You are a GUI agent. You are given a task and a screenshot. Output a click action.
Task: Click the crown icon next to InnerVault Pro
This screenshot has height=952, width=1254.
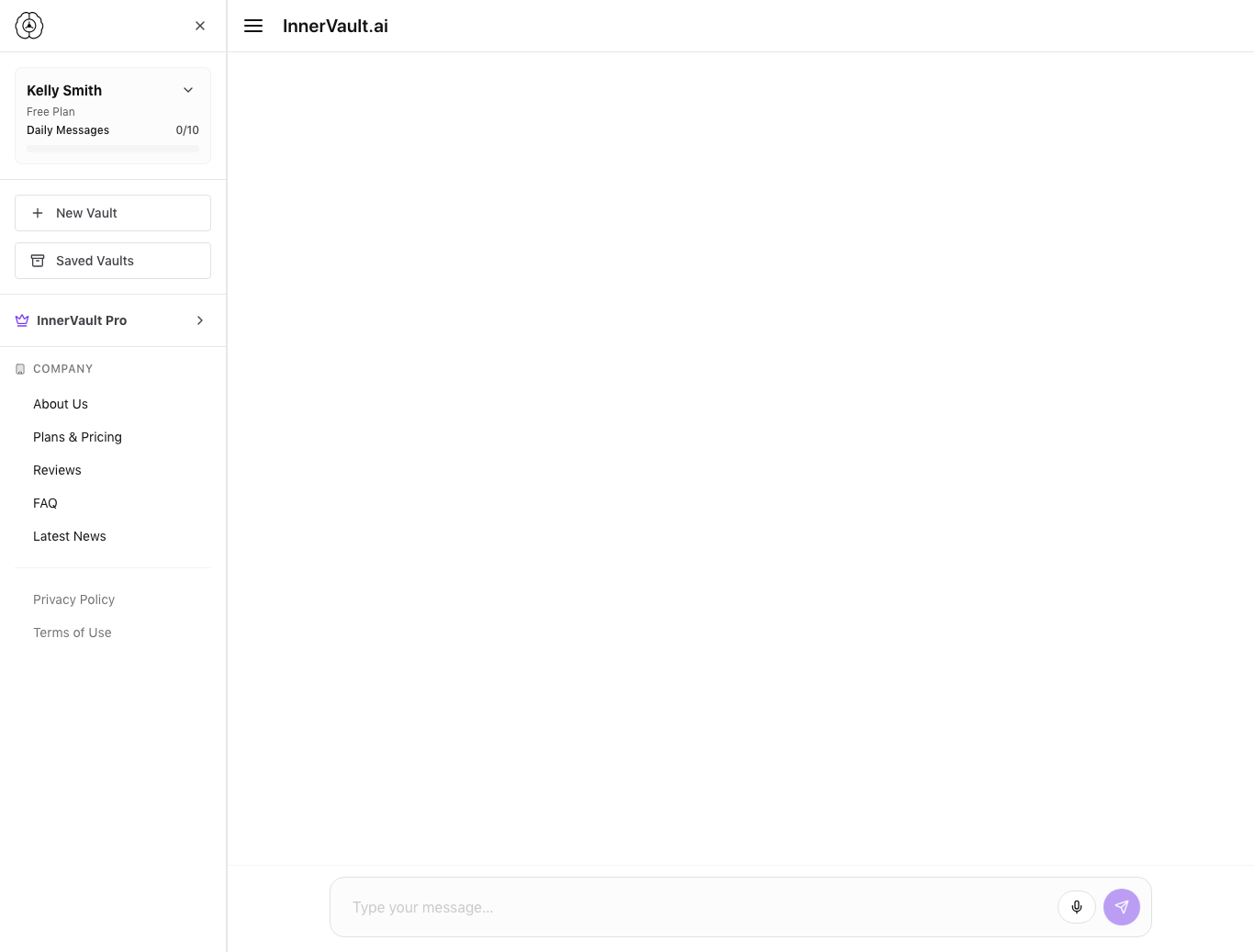pyautogui.click(x=22, y=320)
